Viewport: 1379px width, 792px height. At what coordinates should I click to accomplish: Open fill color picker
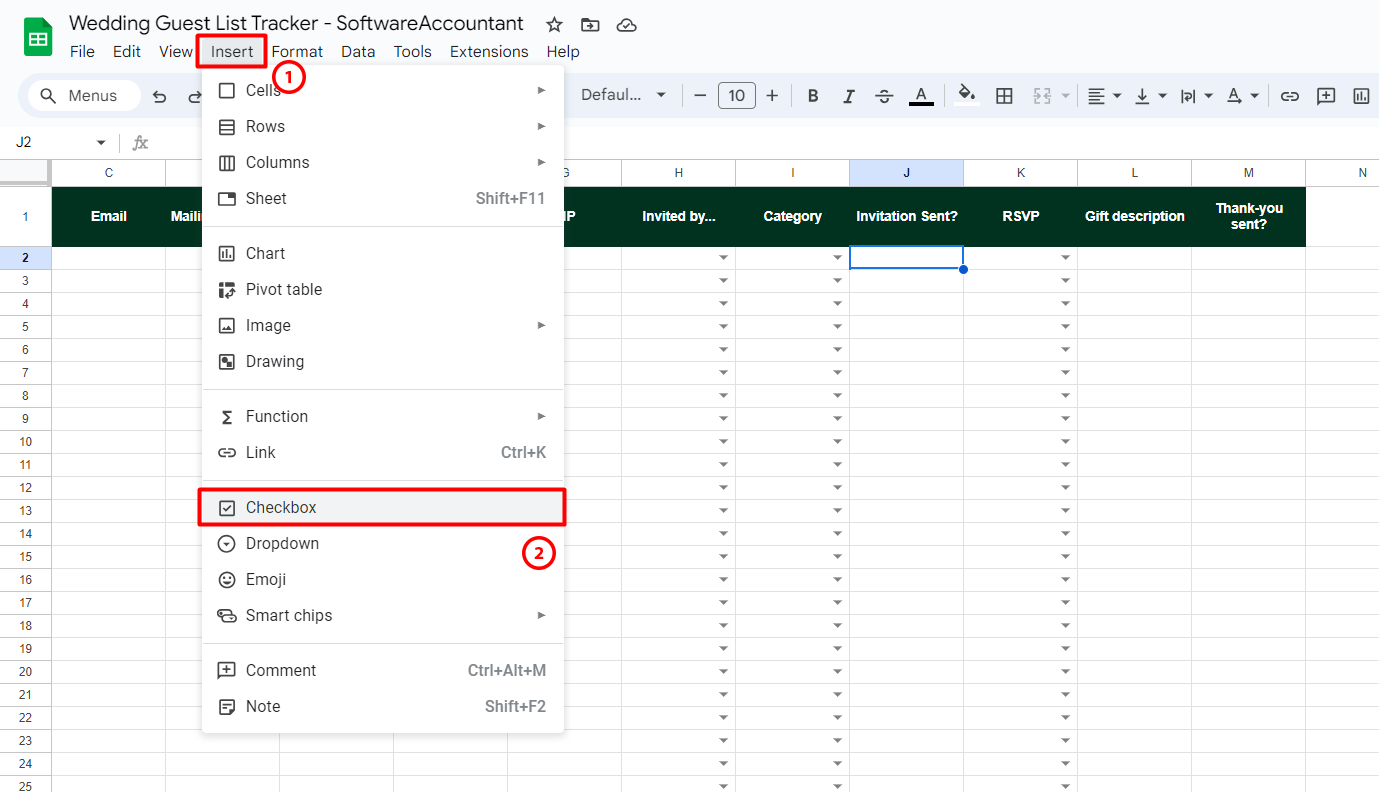tap(967, 96)
